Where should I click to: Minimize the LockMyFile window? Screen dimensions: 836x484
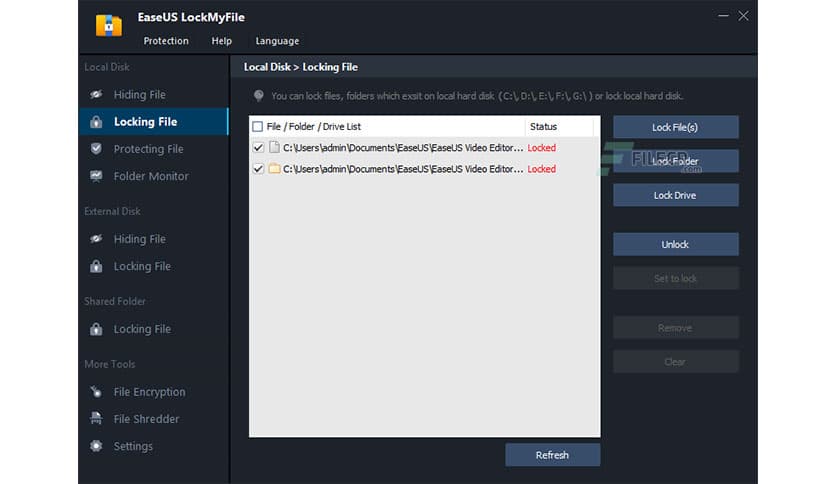coord(723,16)
